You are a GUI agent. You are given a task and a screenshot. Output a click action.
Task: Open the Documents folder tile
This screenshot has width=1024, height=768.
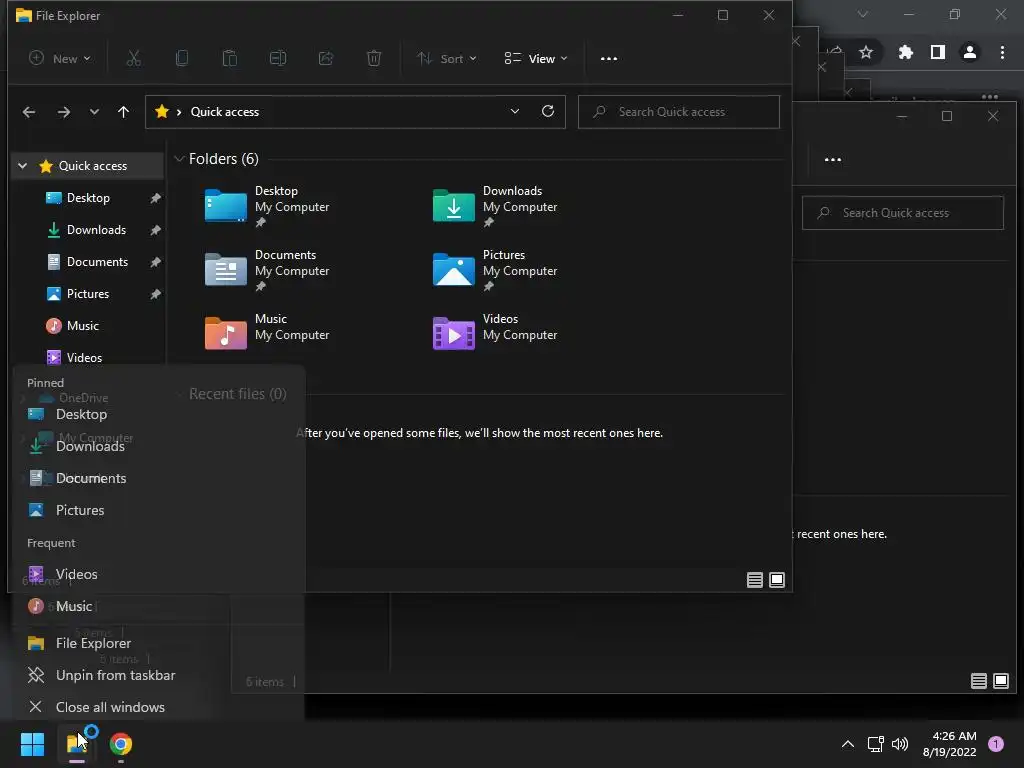coord(268,270)
